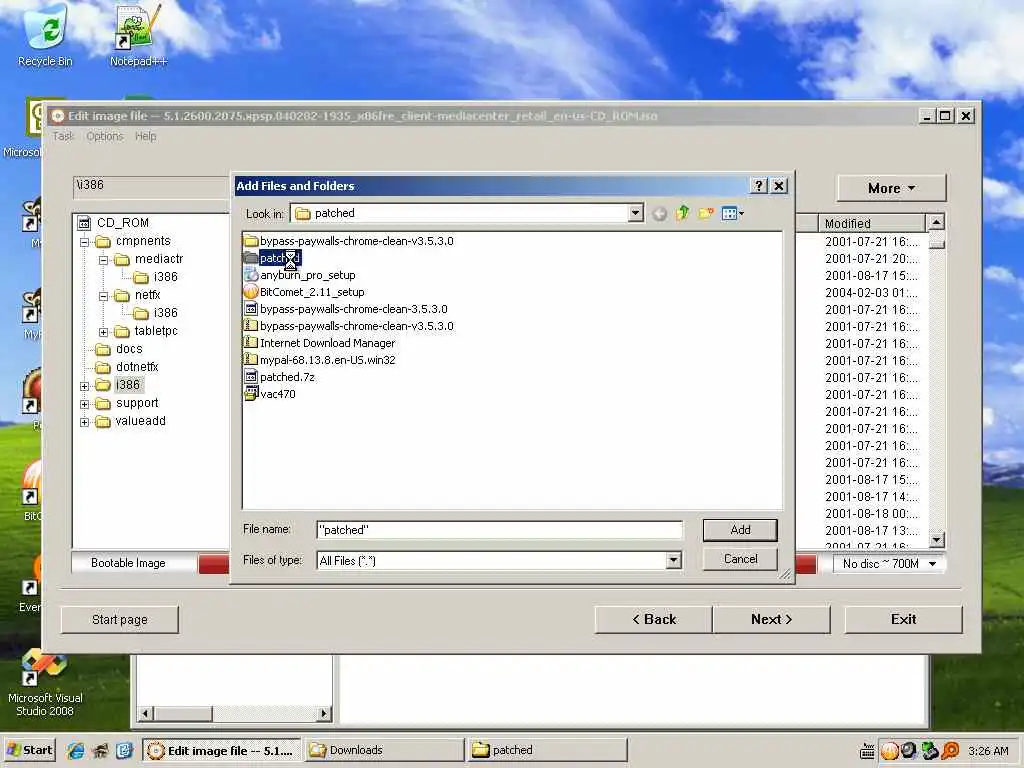Open the View menu icon in dialog
1024x768 pixels.
click(x=733, y=213)
